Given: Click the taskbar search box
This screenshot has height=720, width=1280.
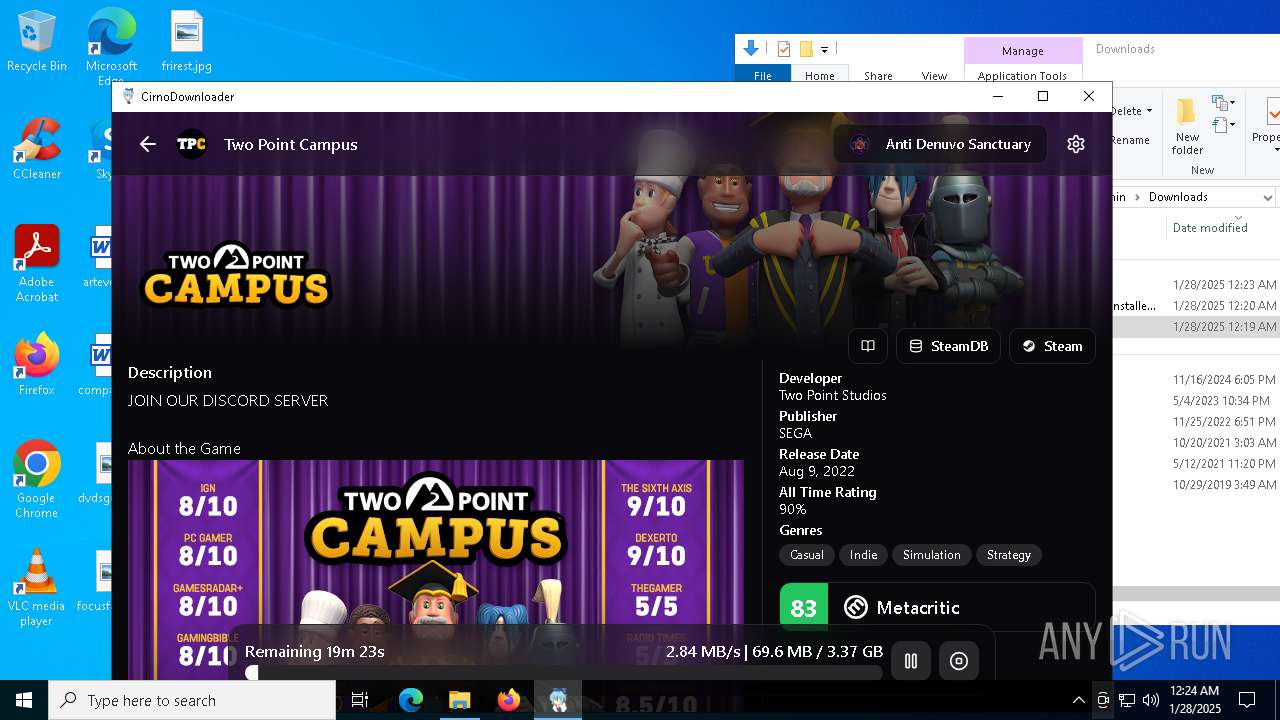Looking at the screenshot, I should point(192,700).
